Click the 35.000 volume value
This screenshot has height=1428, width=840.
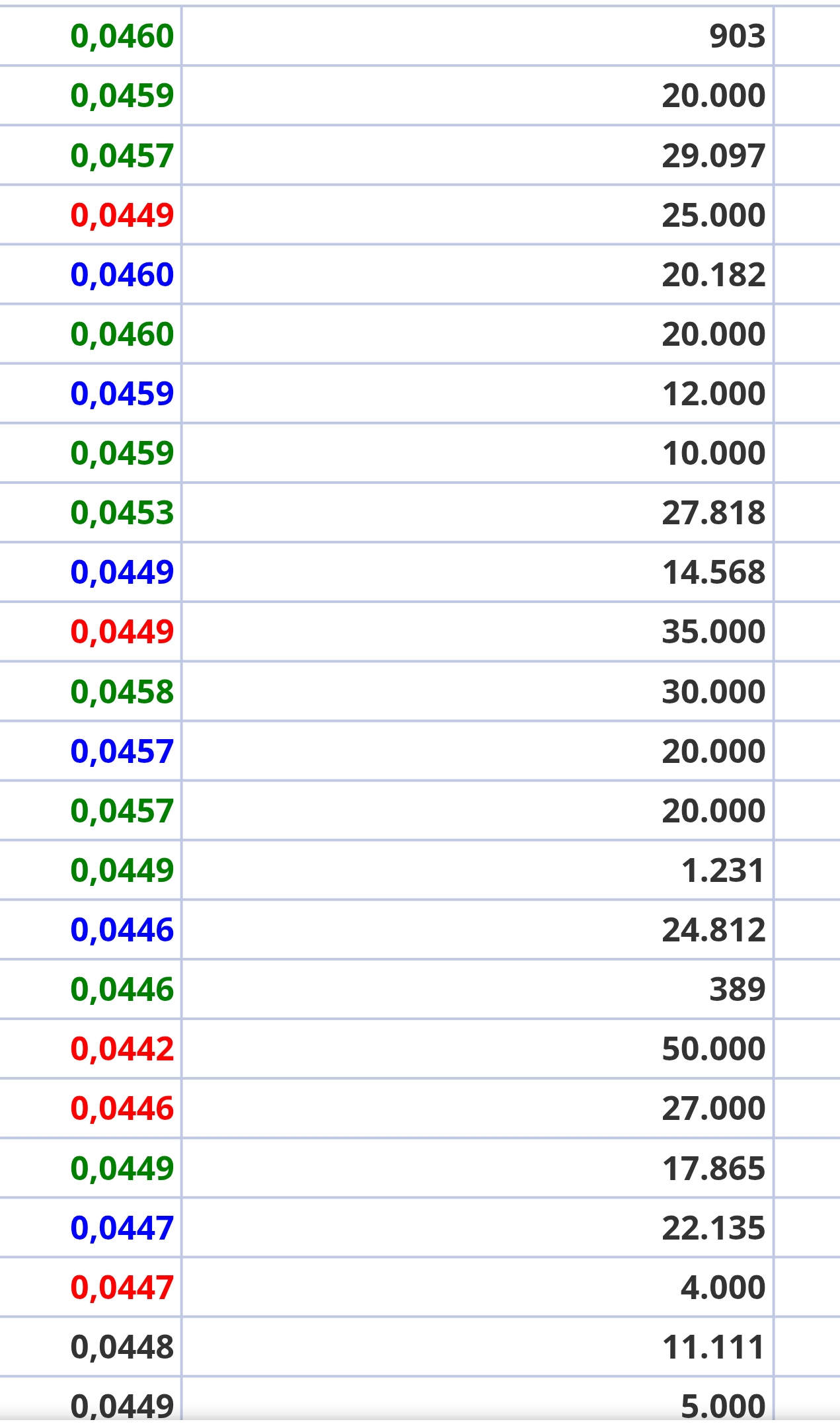[x=714, y=632]
